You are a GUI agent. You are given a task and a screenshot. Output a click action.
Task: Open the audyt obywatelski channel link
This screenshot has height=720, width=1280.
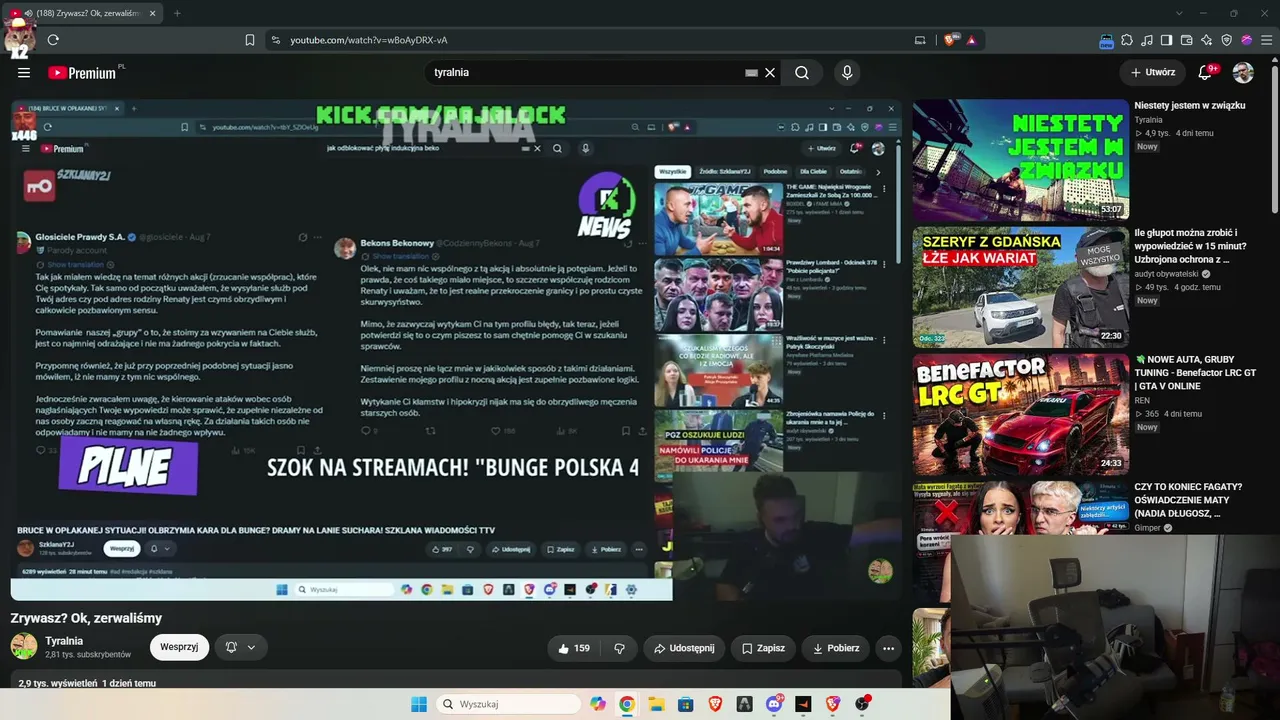(x=1166, y=274)
